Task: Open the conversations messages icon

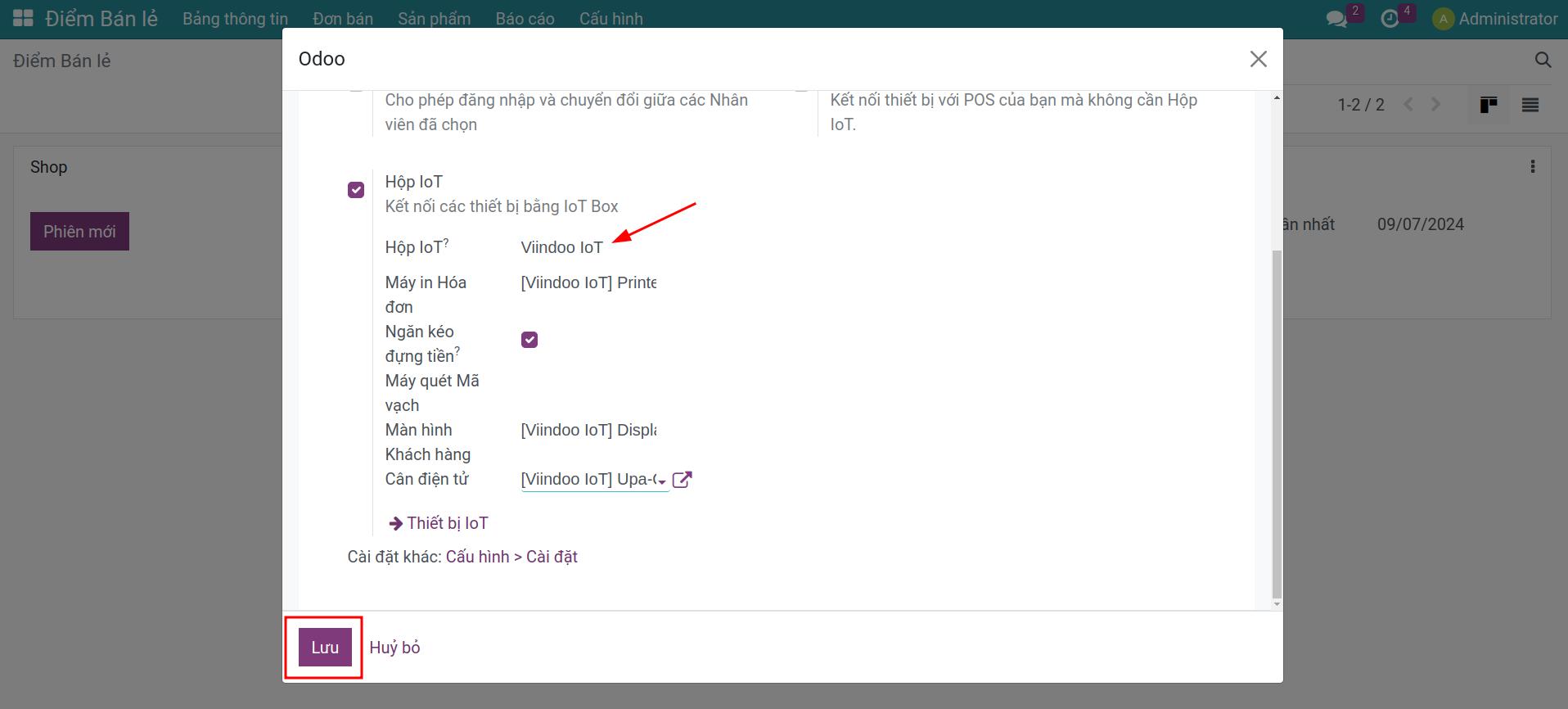Action: point(1336,19)
